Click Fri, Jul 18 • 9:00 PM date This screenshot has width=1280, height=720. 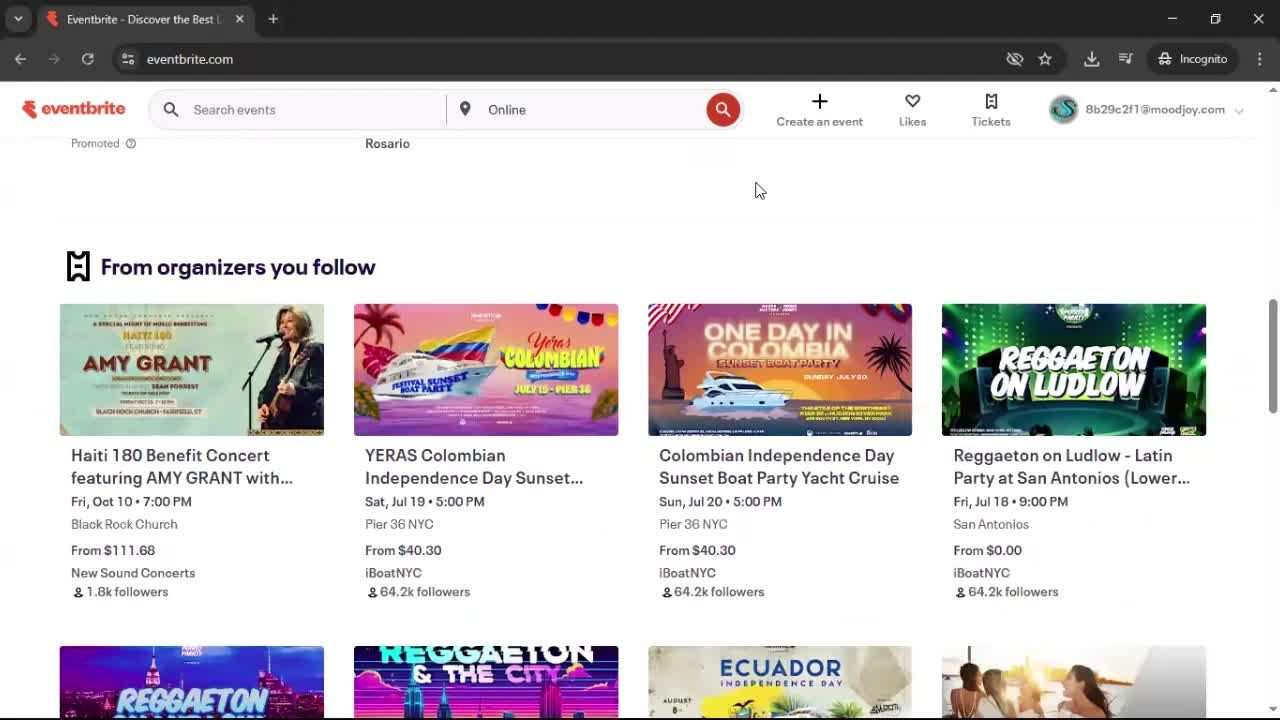[x=1011, y=502]
